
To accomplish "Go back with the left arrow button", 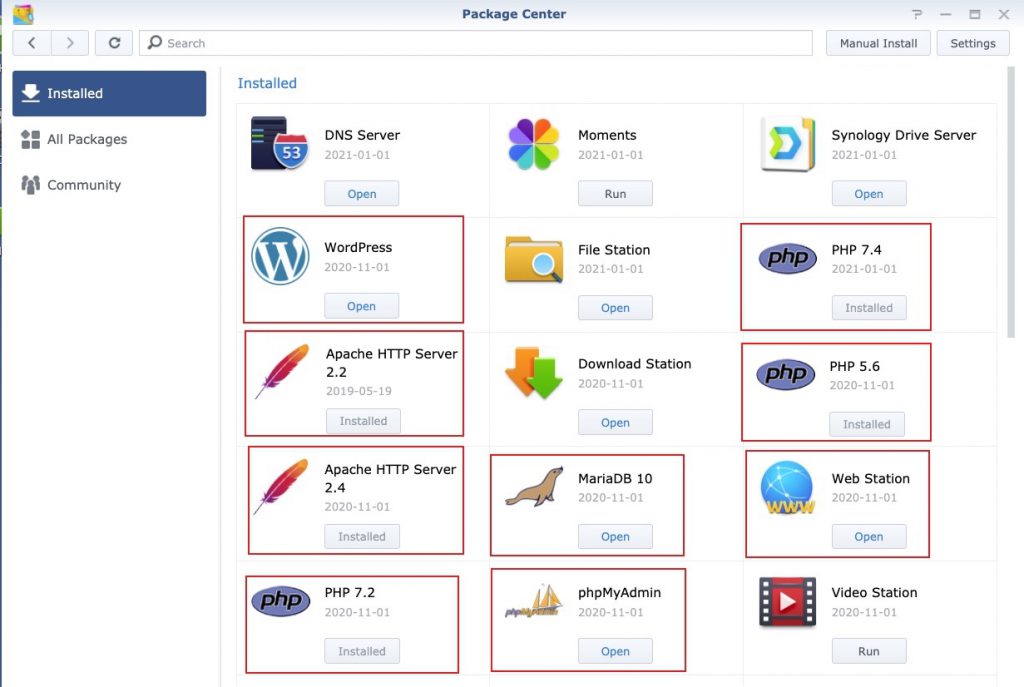I will pyautogui.click(x=32, y=43).
